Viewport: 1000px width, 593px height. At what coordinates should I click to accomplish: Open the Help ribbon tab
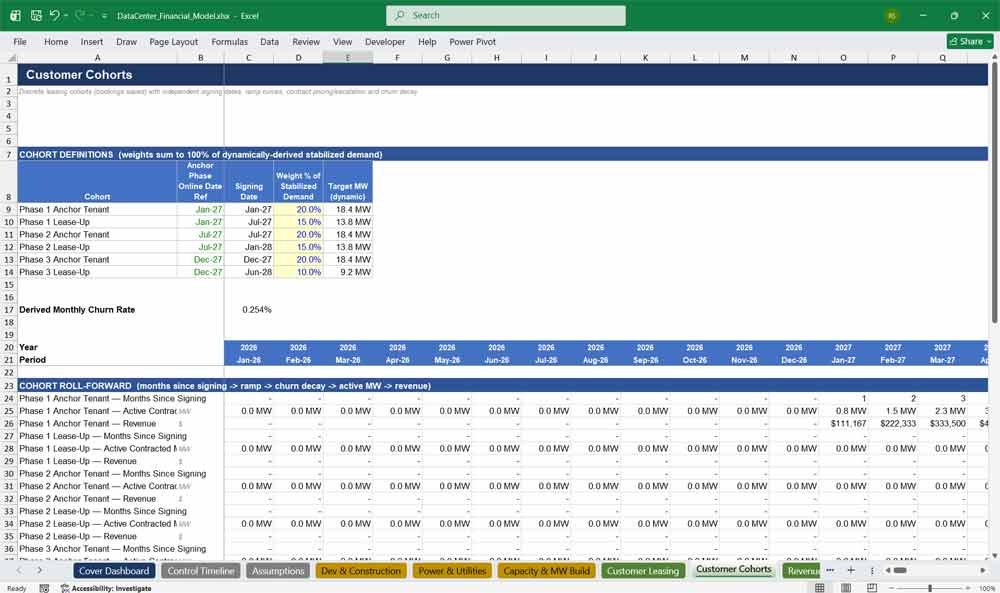pos(427,41)
